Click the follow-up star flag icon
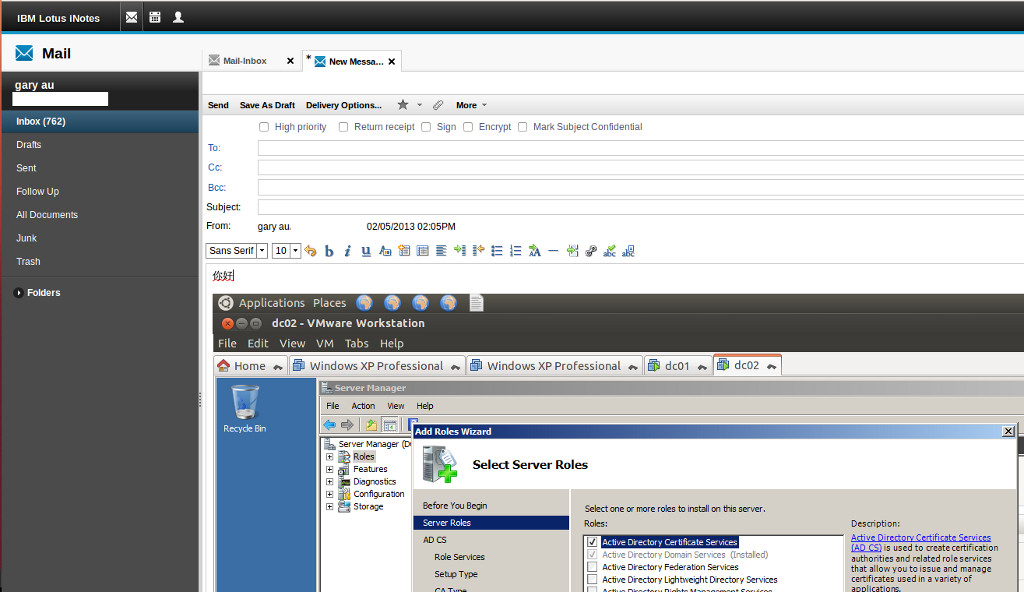 coord(403,105)
